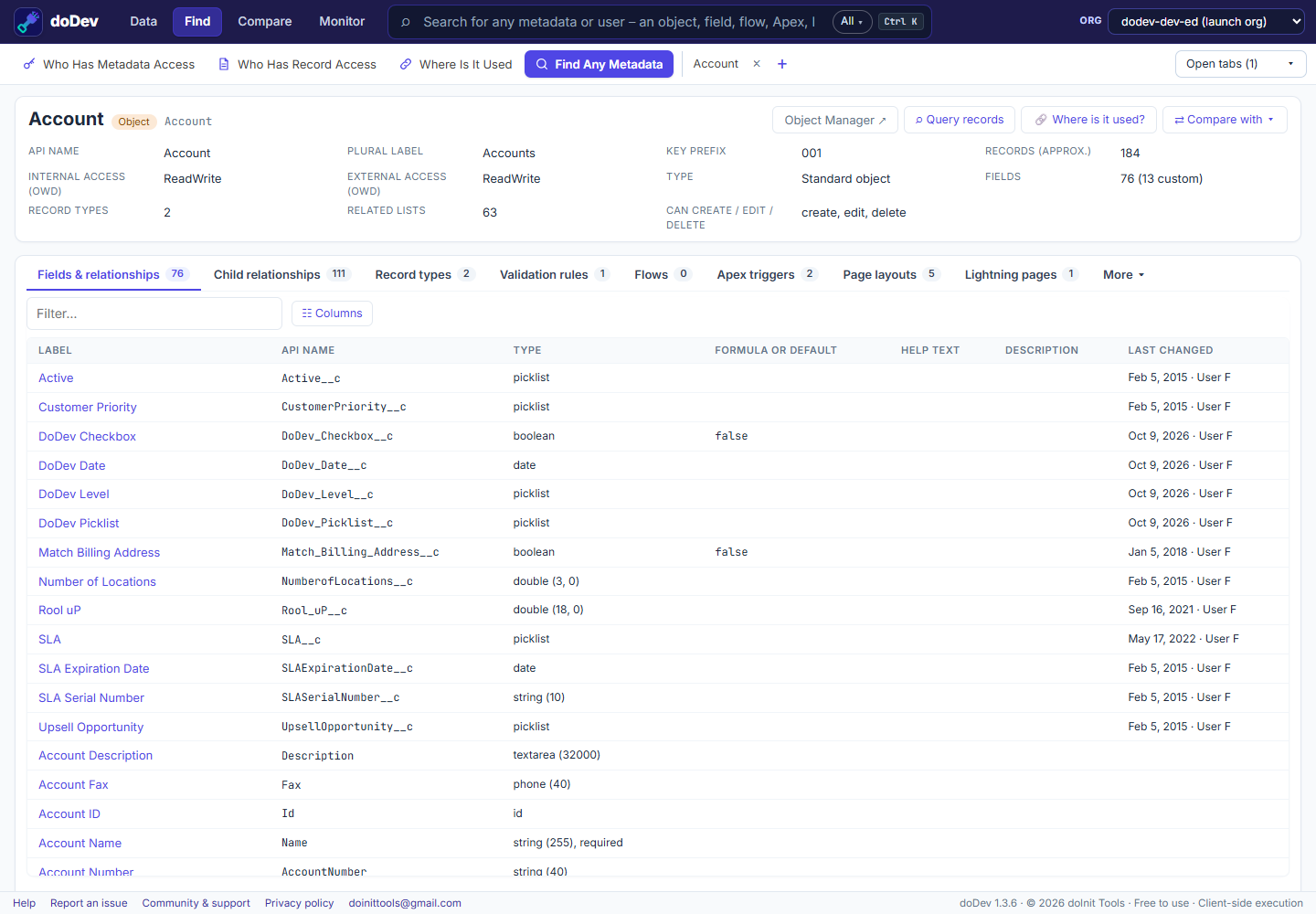
Task: Close the Account tab
Action: 757,64
